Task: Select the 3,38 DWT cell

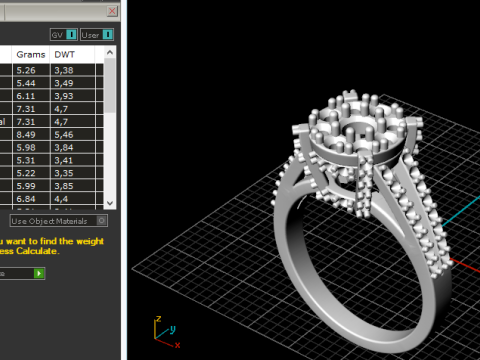Action: (x=73, y=70)
